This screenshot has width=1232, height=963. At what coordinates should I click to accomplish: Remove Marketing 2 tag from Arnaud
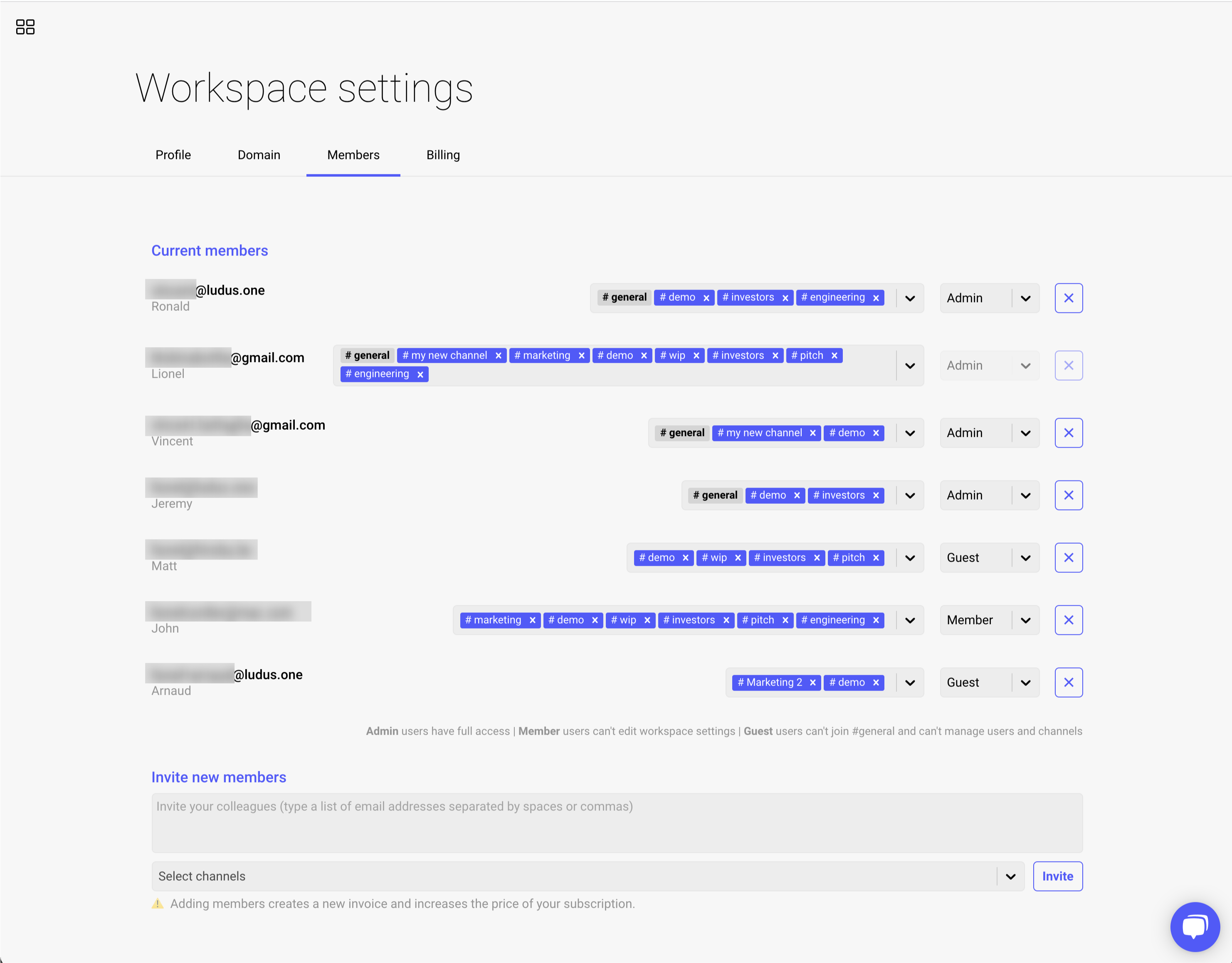(812, 683)
